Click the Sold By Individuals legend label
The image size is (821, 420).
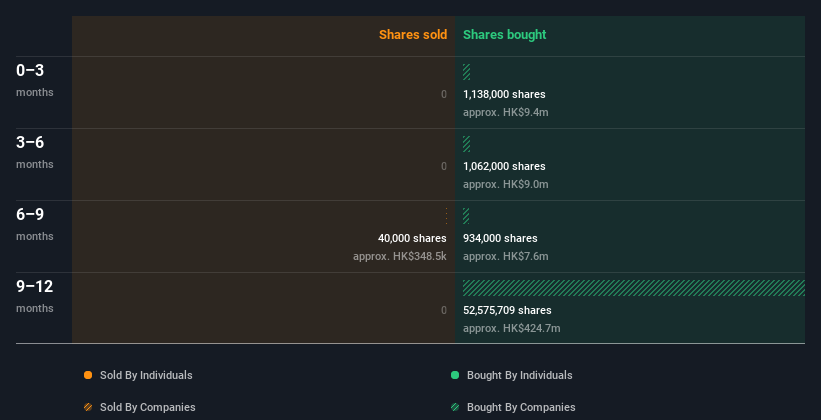click(x=146, y=375)
